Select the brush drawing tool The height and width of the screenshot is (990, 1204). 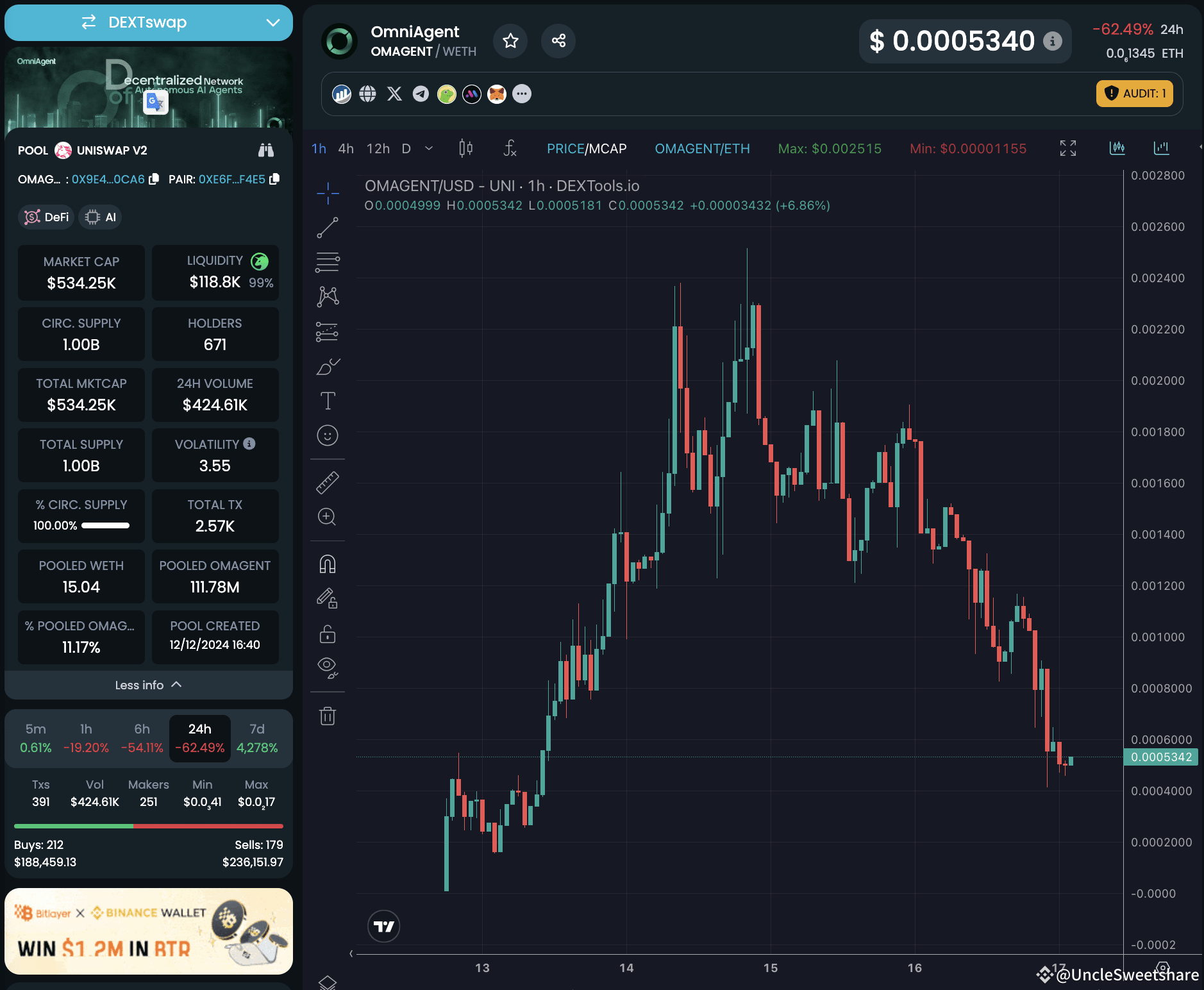328,366
